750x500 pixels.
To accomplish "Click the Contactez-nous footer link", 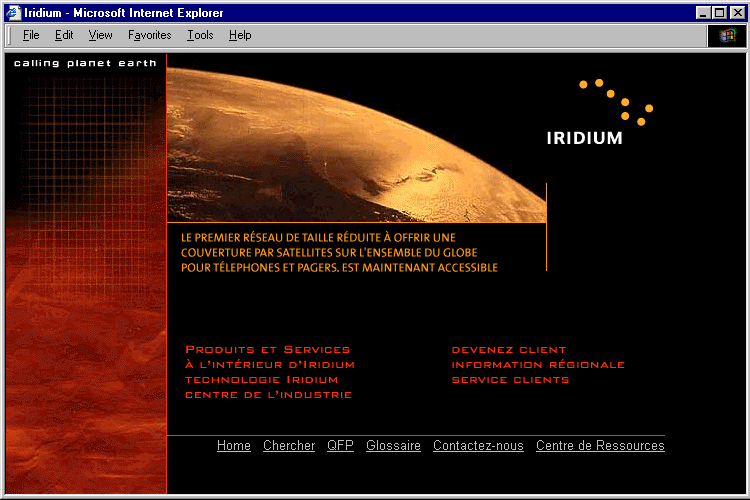I will [478, 445].
